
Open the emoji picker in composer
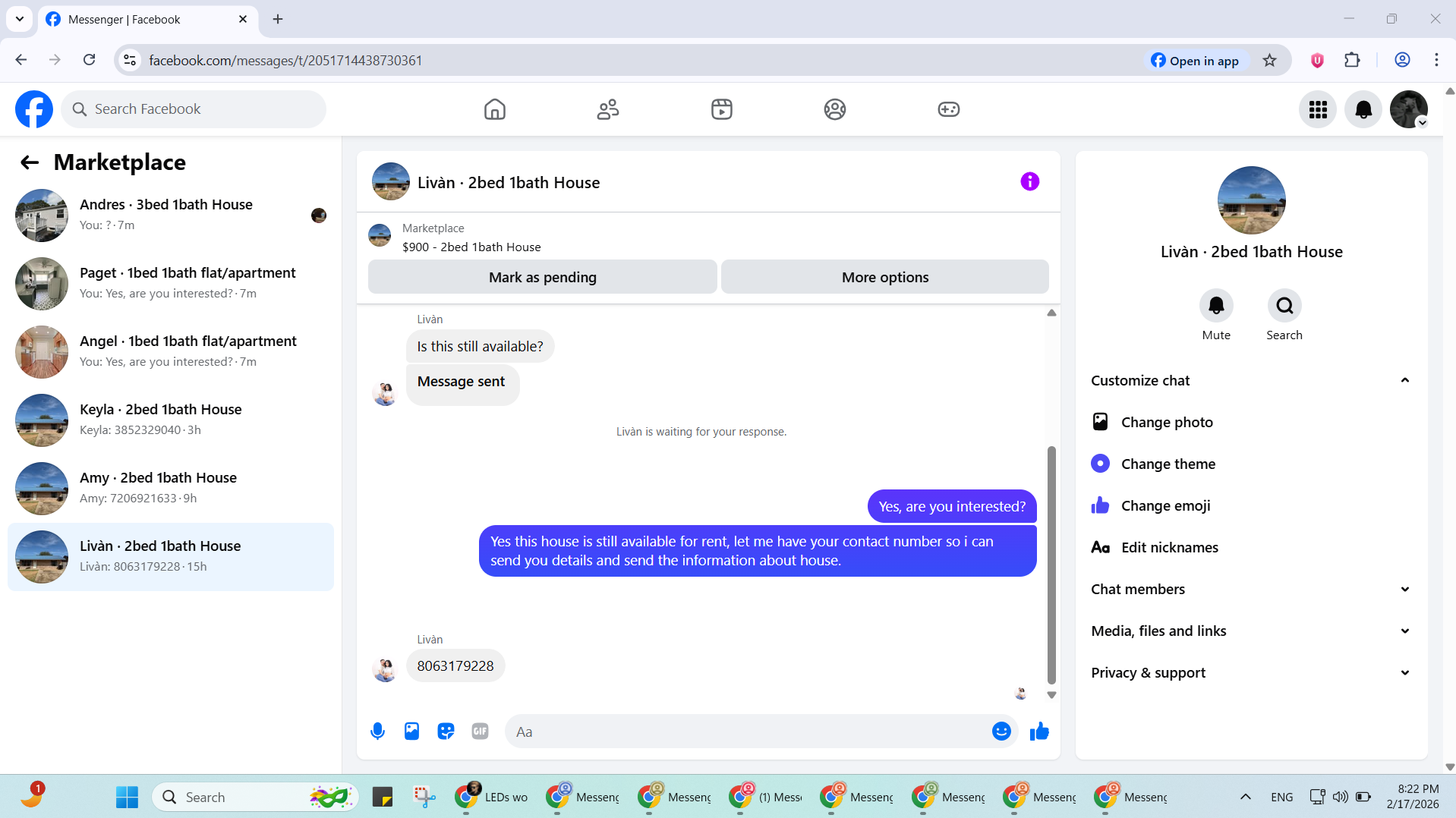[x=1001, y=731]
